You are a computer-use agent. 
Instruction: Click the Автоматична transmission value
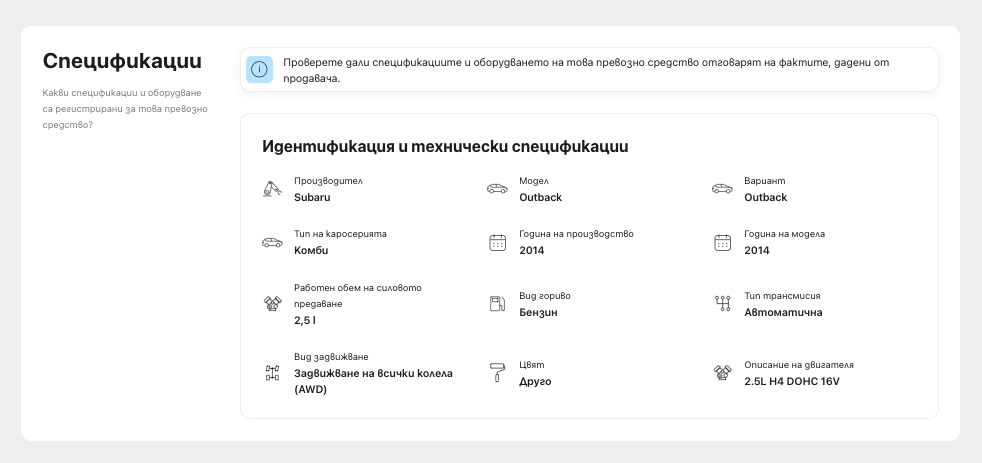pyautogui.click(x=783, y=313)
